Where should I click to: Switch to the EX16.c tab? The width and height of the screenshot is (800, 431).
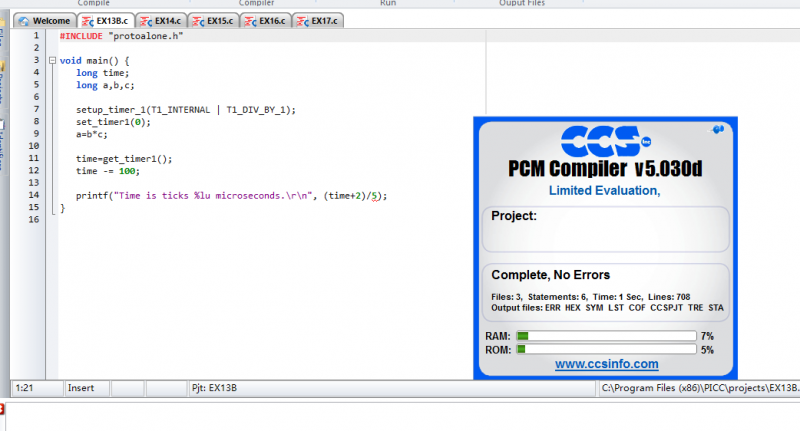tap(265, 21)
